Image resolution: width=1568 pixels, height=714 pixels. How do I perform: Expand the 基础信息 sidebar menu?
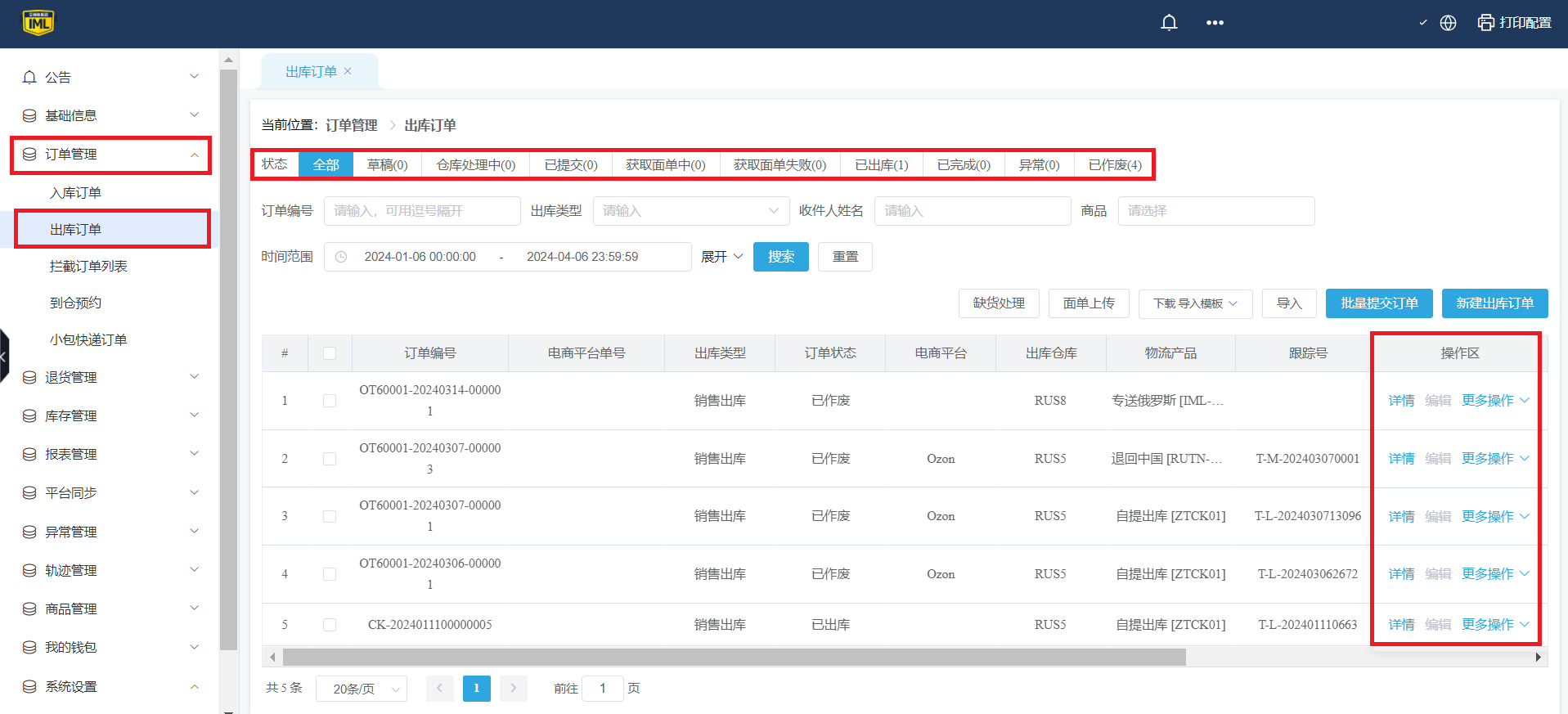point(195,115)
